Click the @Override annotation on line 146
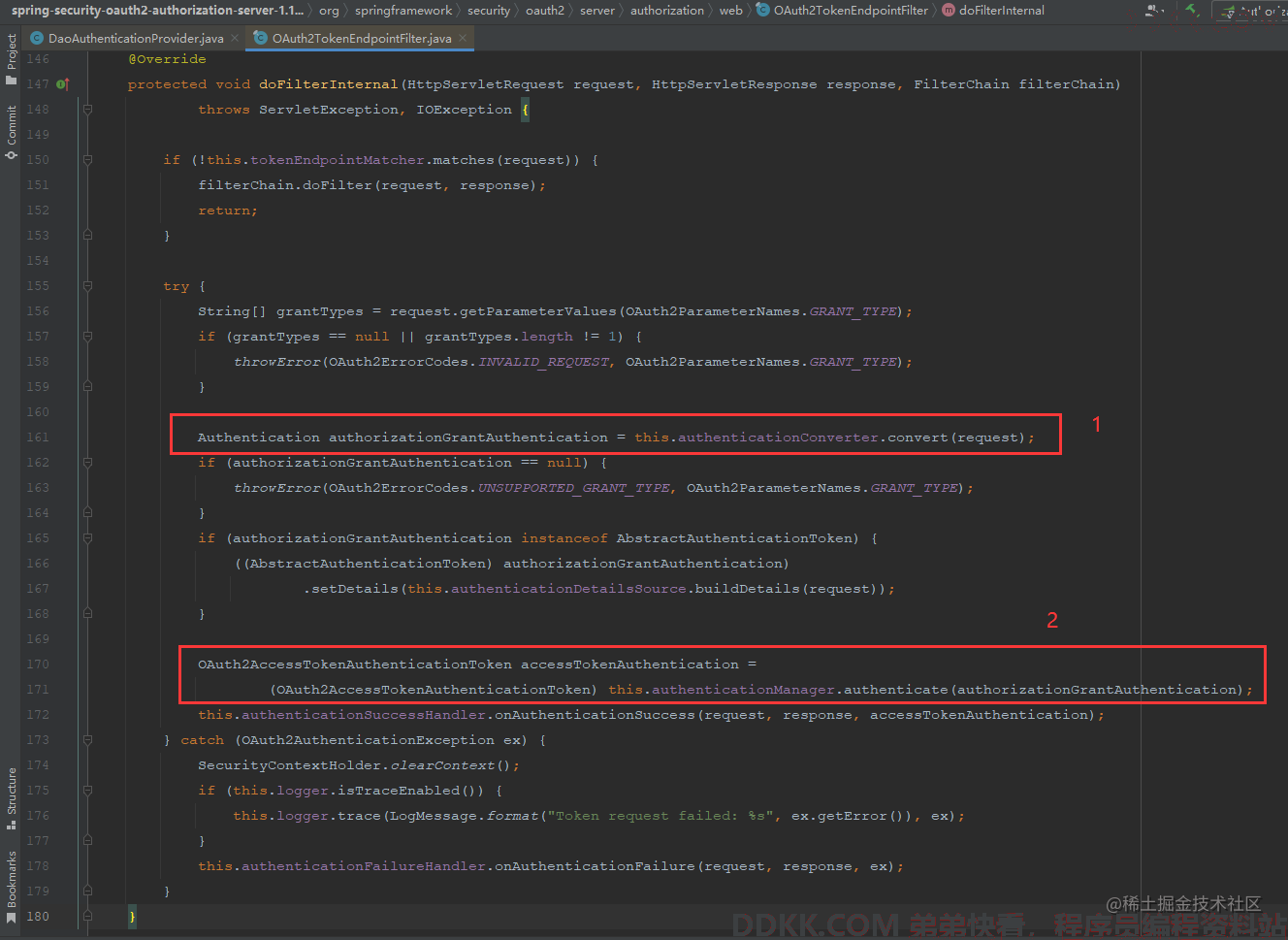1288x940 pixels. pyautogui.click(x=167, y=59)
